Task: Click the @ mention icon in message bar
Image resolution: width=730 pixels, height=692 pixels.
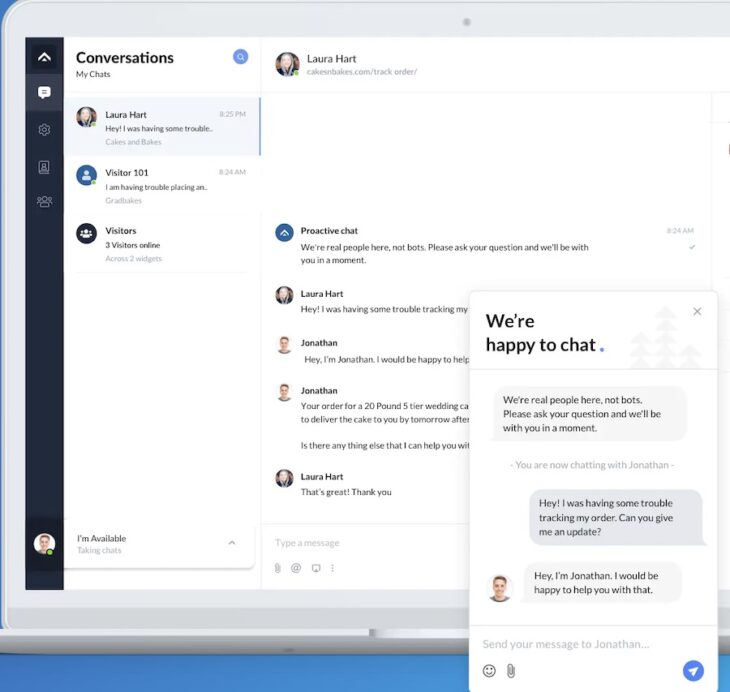Action: (x=296, y=568)
